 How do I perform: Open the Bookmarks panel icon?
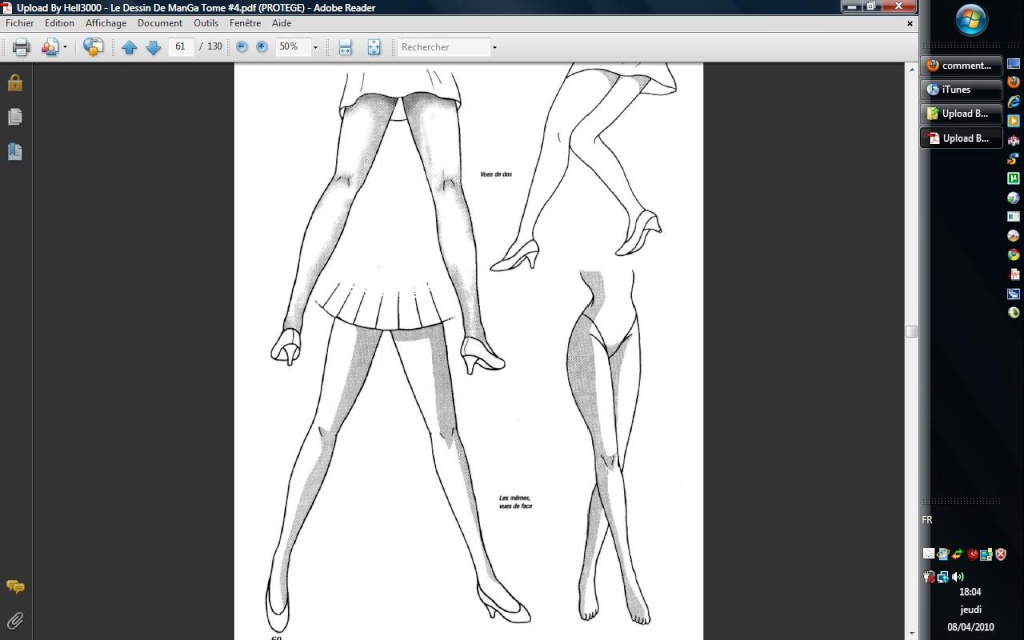(x=15, y=152)
